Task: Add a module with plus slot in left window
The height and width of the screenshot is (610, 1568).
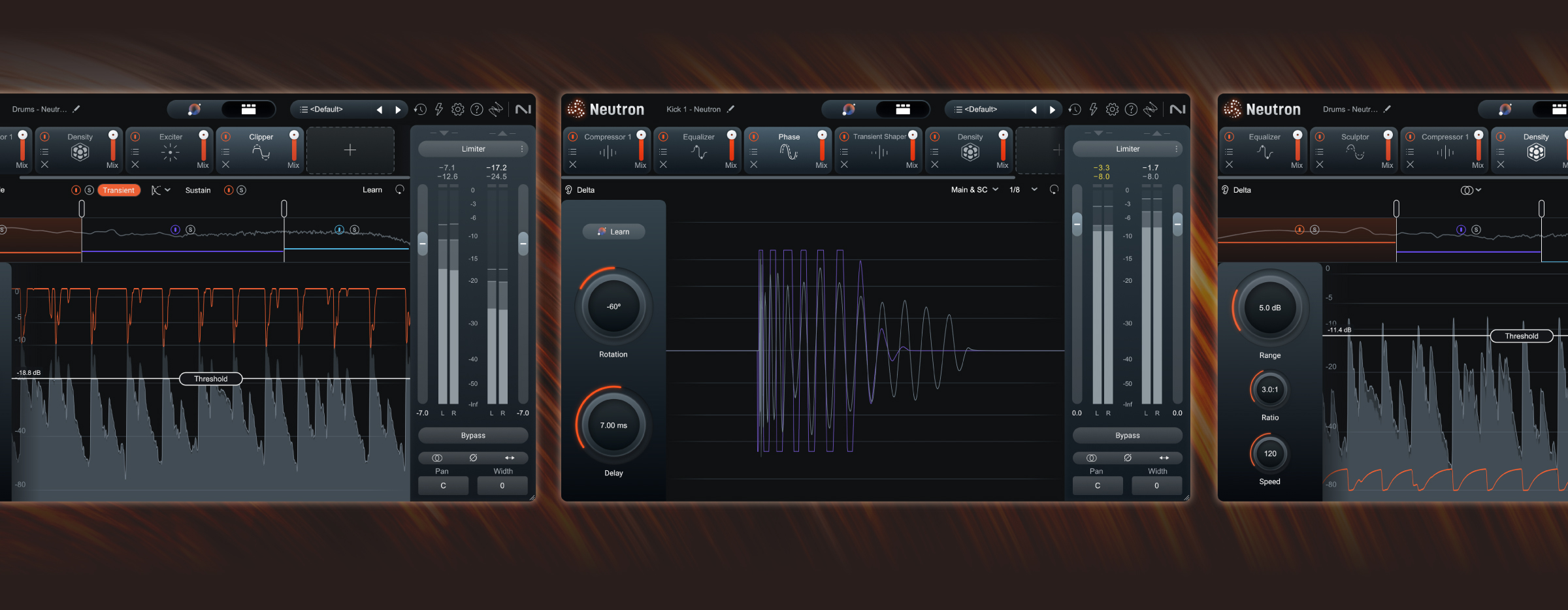Action: [x=350, y=150]
